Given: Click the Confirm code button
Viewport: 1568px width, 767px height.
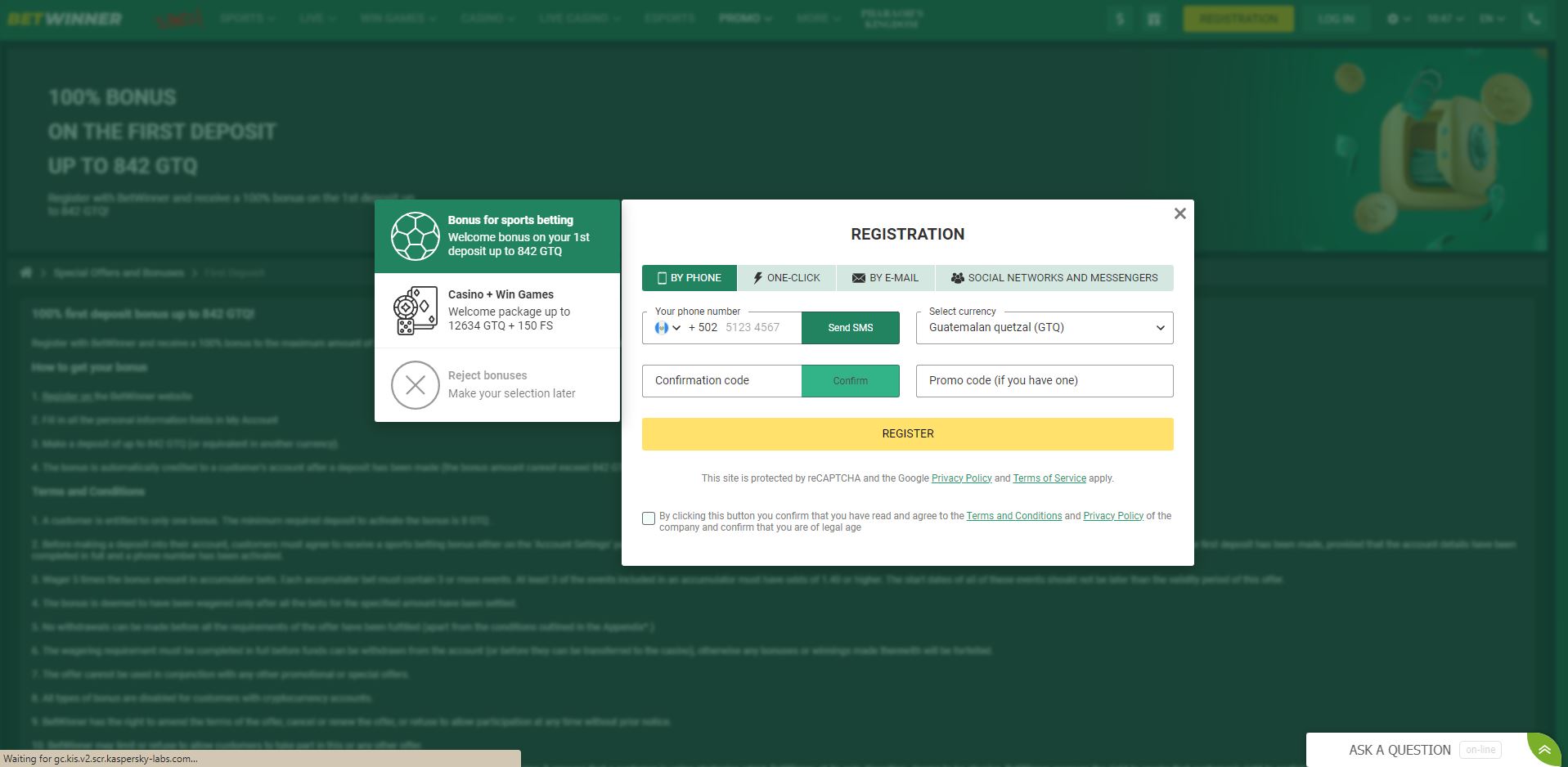Looking at the screenshot, I should click(851, 381).
